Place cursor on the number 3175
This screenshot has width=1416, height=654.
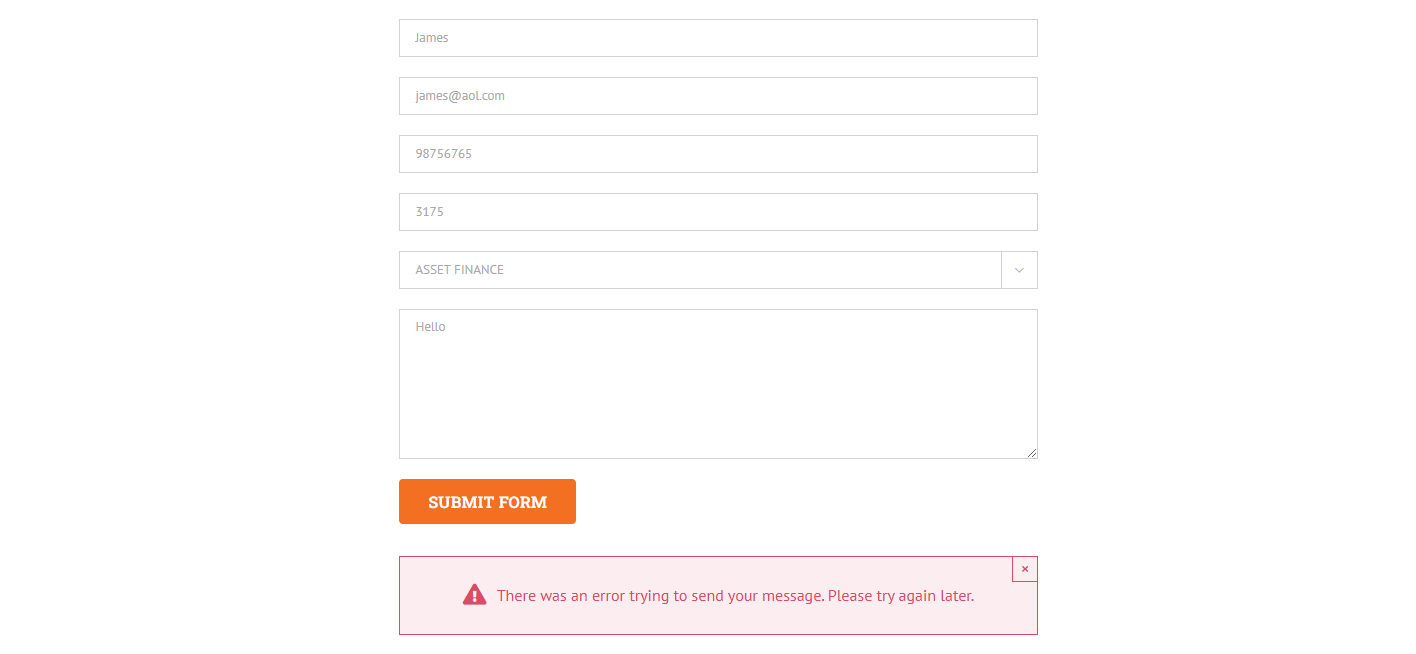click(429, 212)
